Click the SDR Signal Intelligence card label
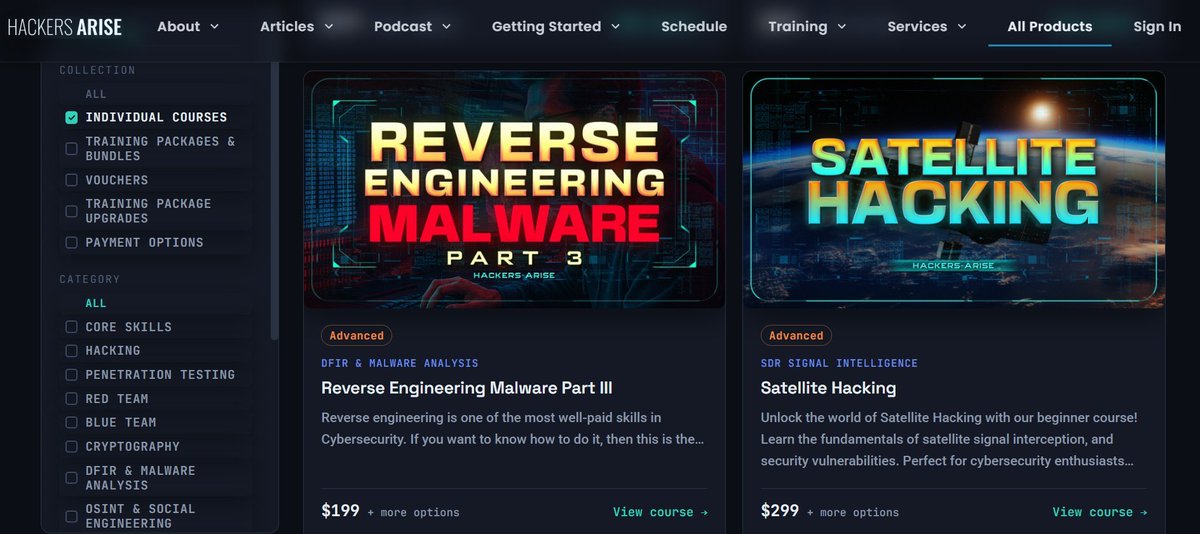The width and height of the screenshot is (1200, 534). click(839, 363)
